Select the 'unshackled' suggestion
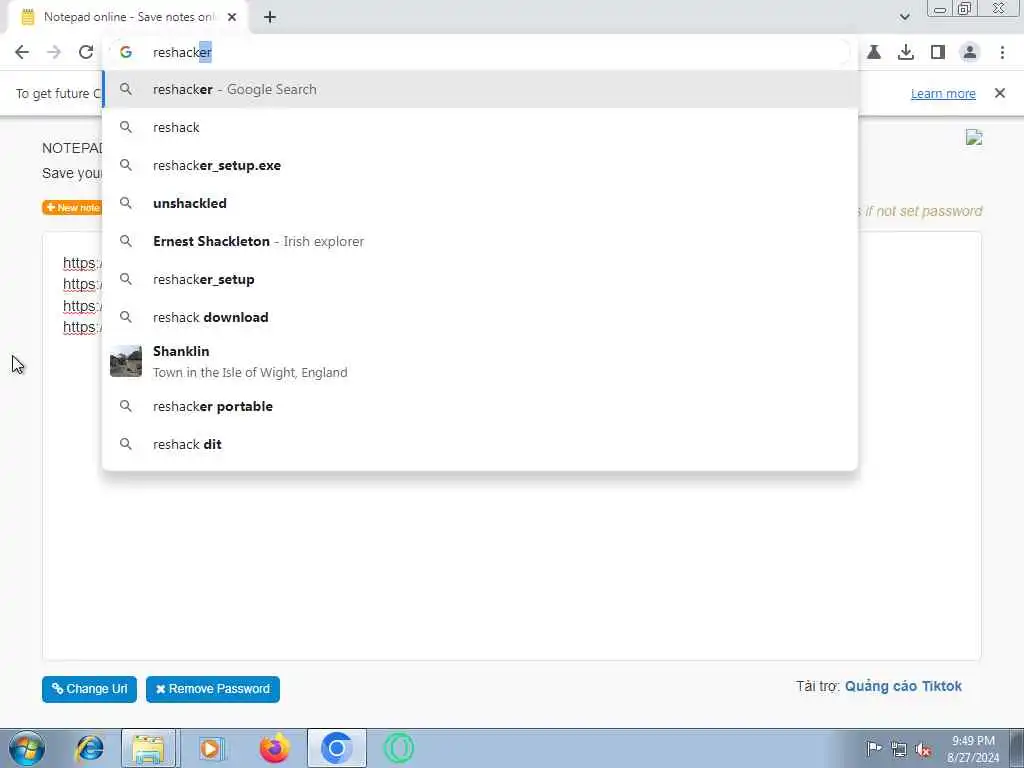 tap(480, 203)
